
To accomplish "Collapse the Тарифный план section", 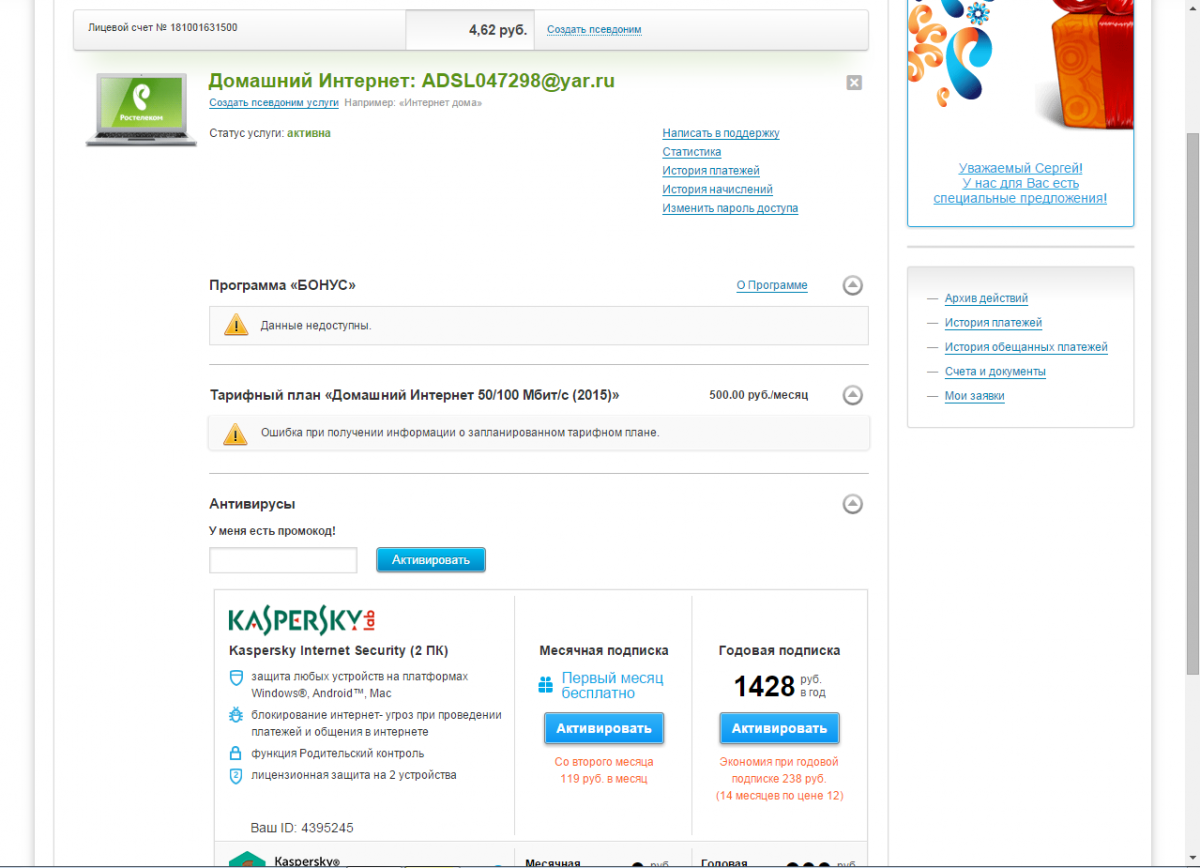I will (x=852, y=395).
